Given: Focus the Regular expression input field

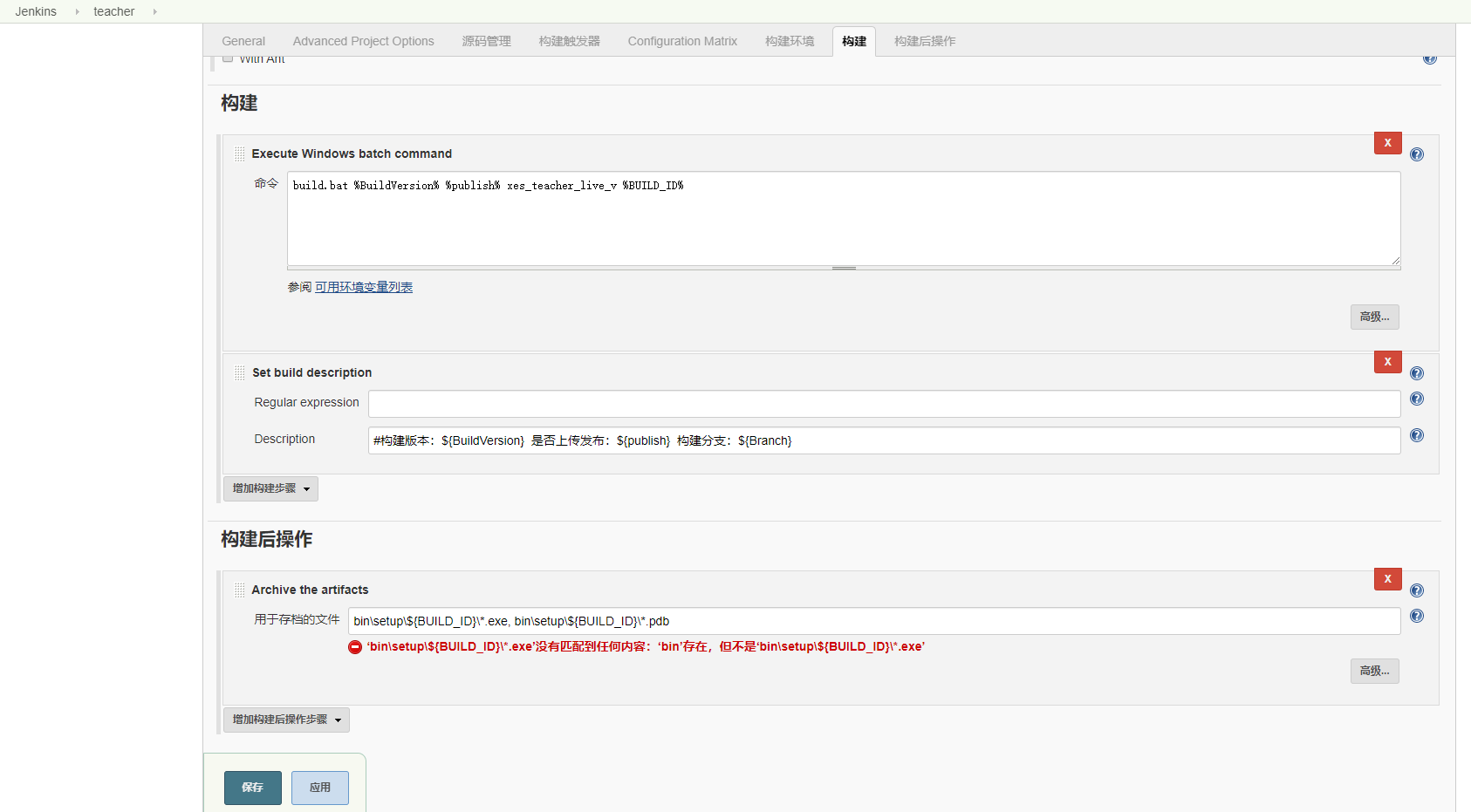Looking at the screenshot, I should 885,404.
